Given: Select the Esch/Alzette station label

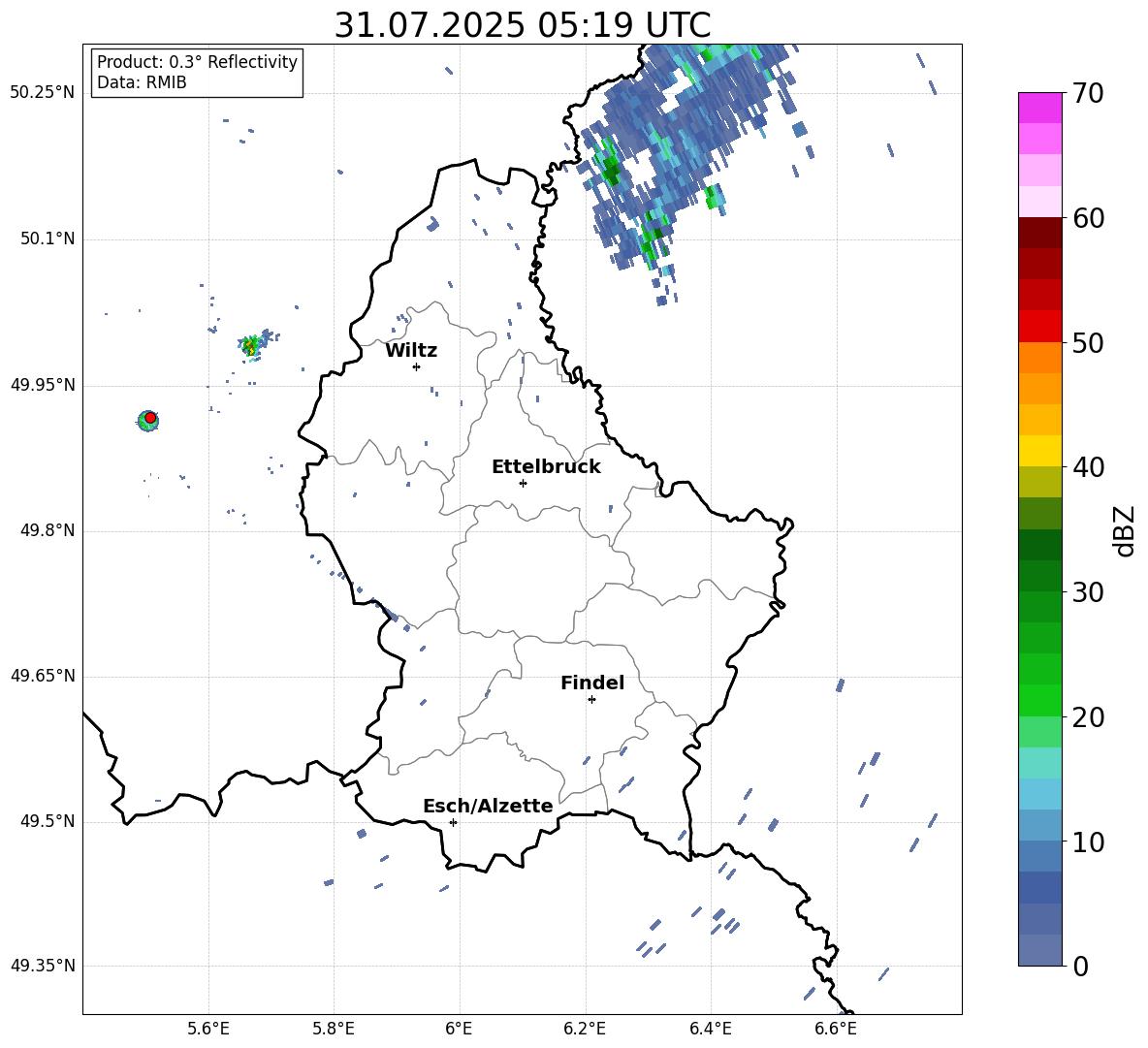Looking at the screenshot, I should click(x=488, y=807).
